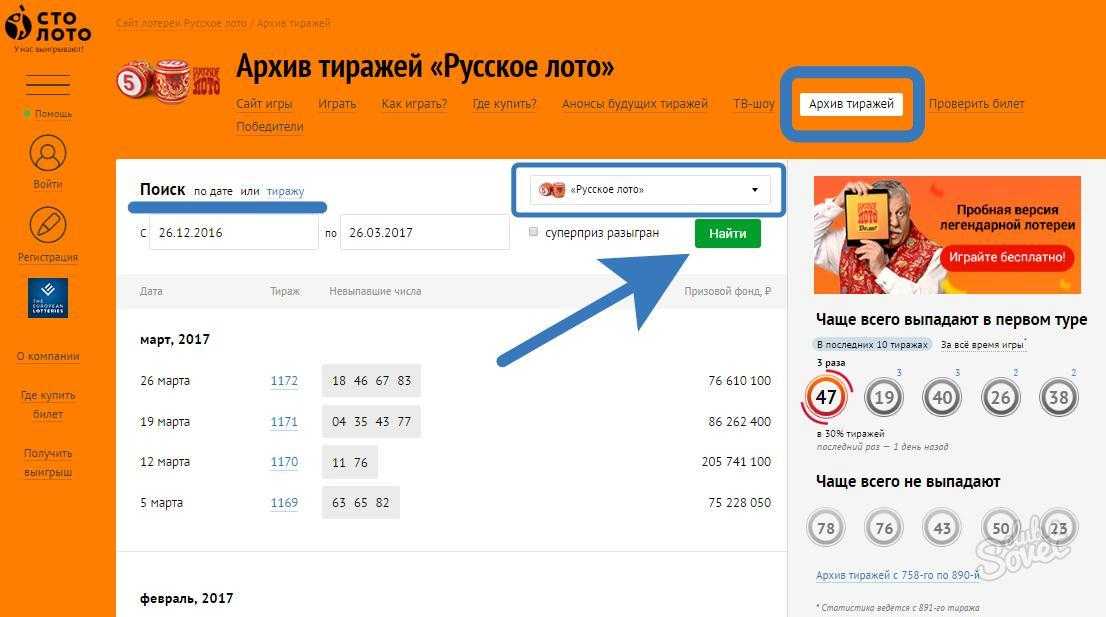Click the prize fund 205 741 100
This screenshot has width=1106, height=617.
pos(736,462)
